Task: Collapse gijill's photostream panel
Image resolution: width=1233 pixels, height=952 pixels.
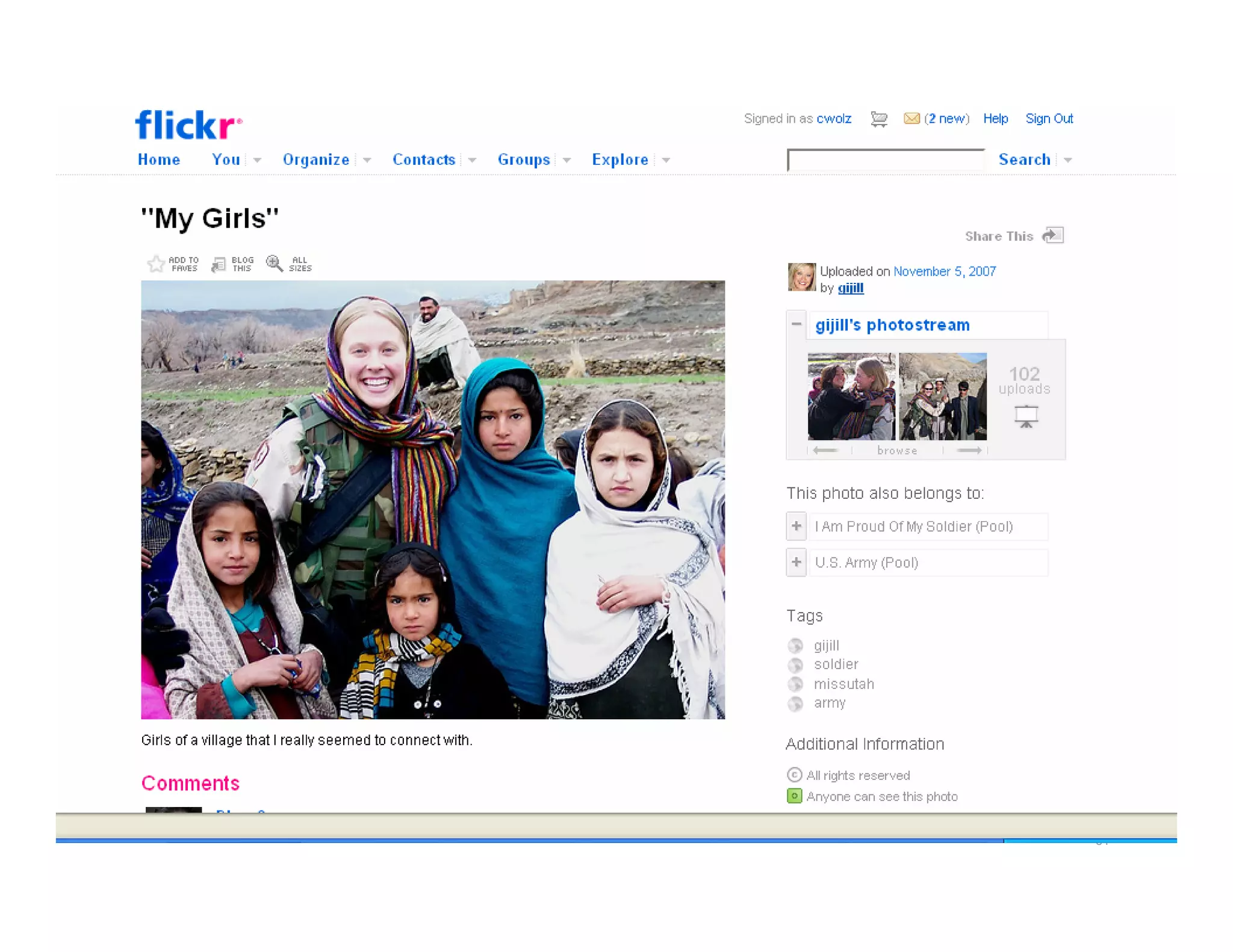Action: point(796,324)
